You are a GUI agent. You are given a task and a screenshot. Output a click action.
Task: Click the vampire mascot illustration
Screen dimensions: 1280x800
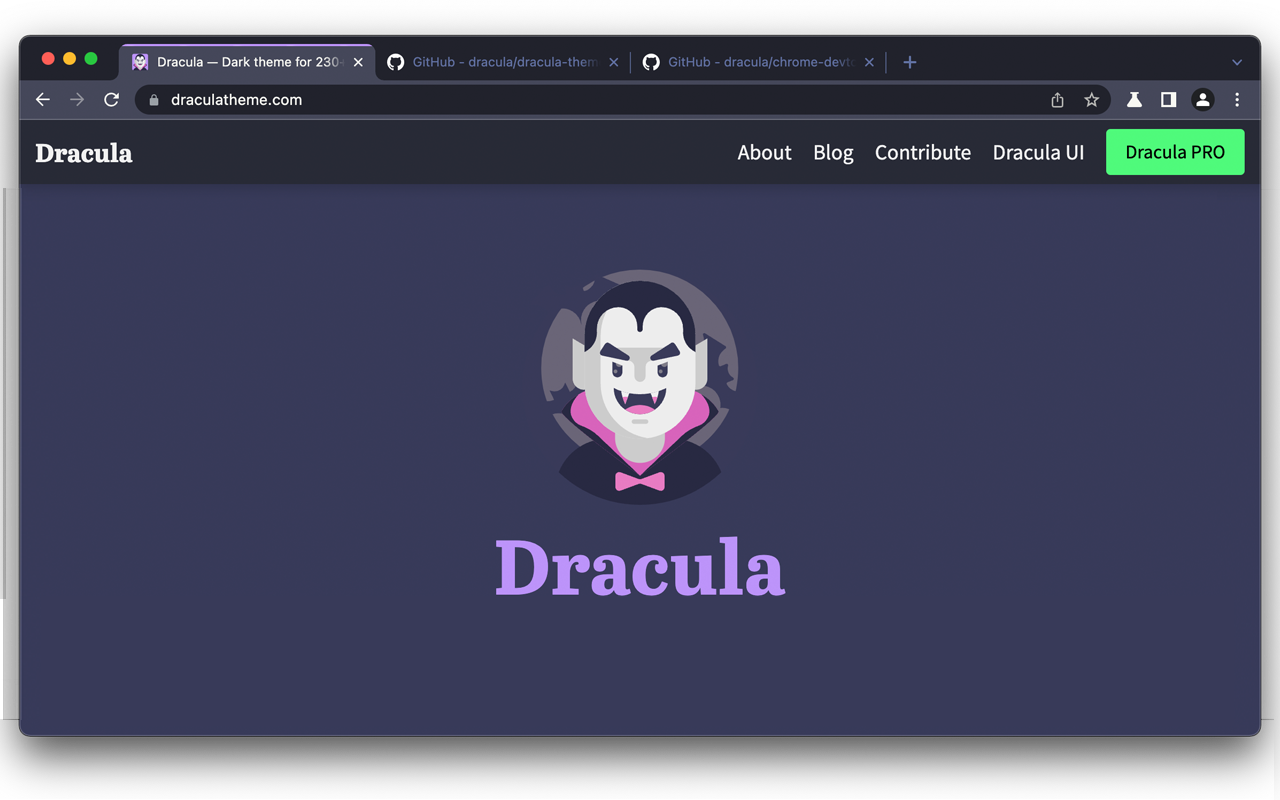pyautogui.click(x=640, y=387)
